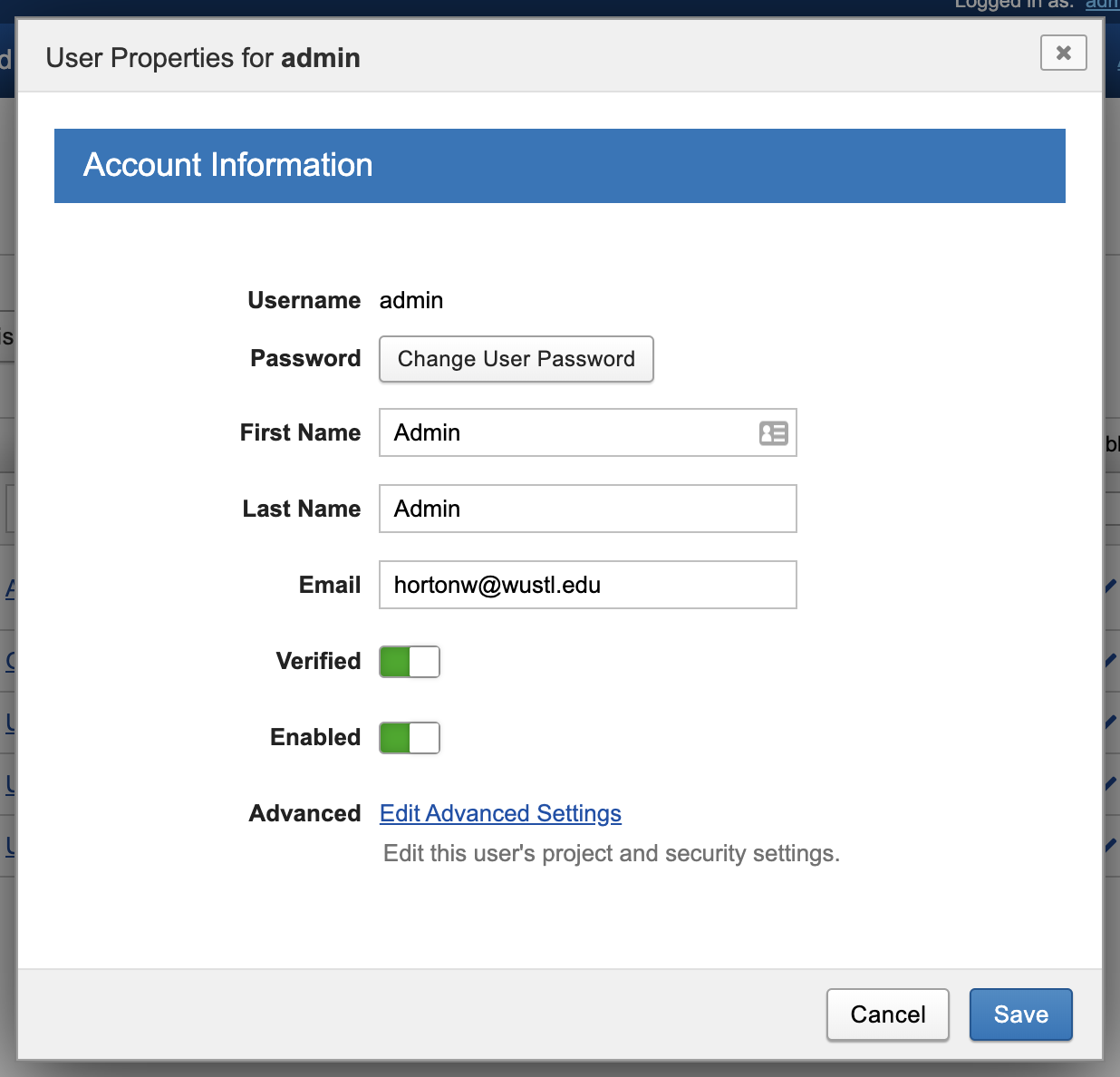Click the Enabled field label

(315, 738)
